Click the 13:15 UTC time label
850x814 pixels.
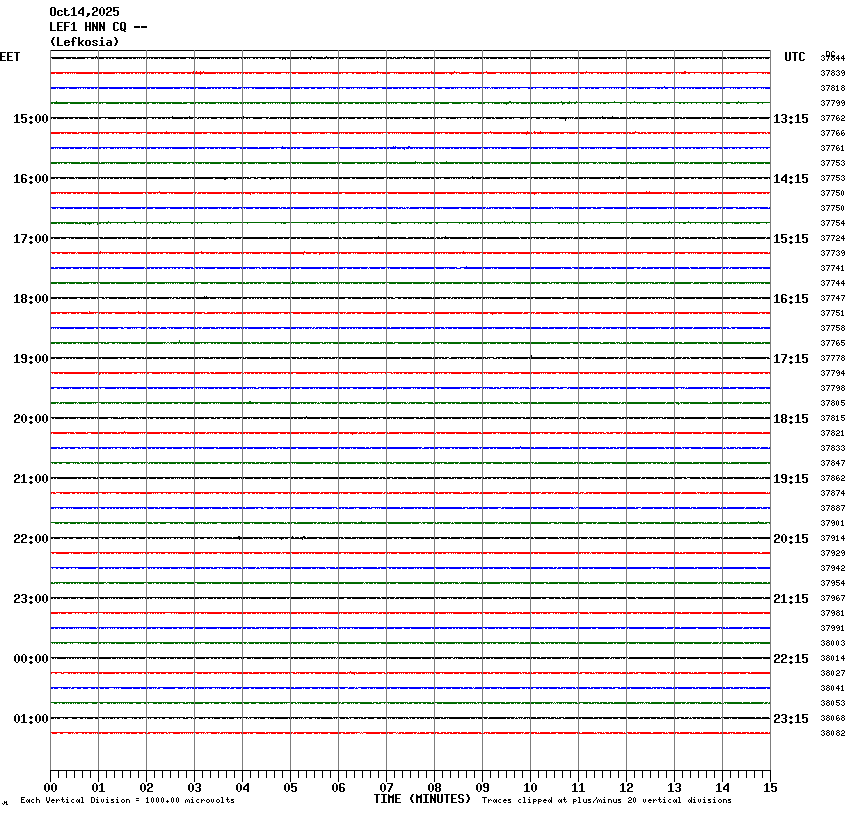coord(790,119)
